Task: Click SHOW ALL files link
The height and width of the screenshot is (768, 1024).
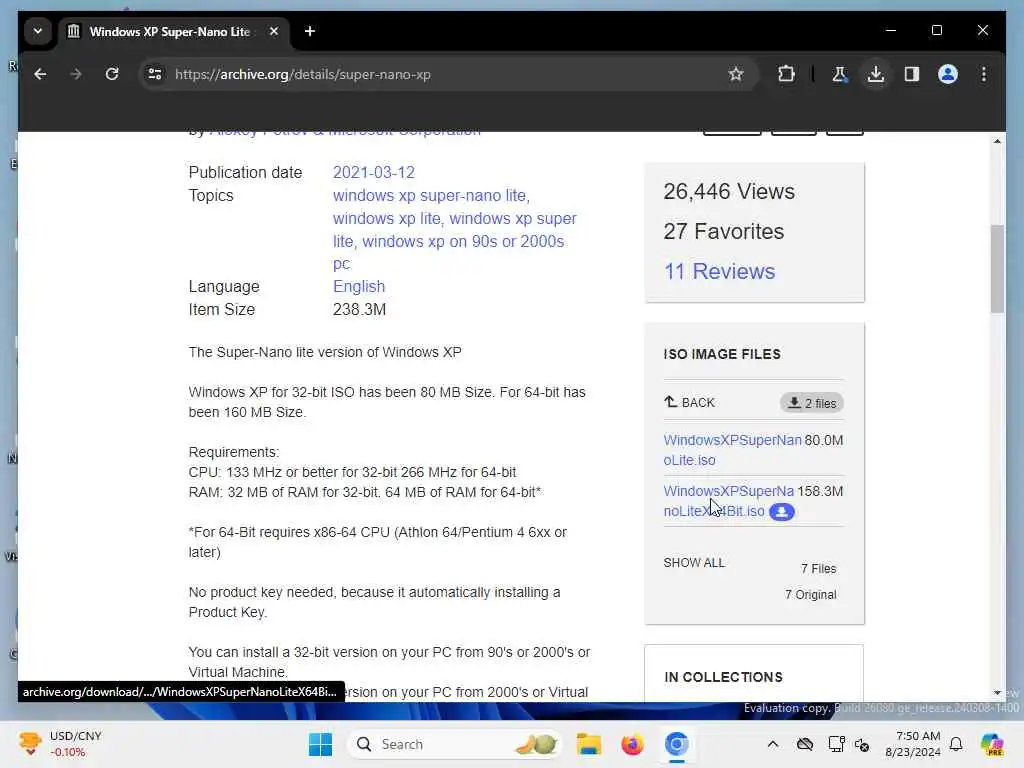Action: [x=694, y=563]
